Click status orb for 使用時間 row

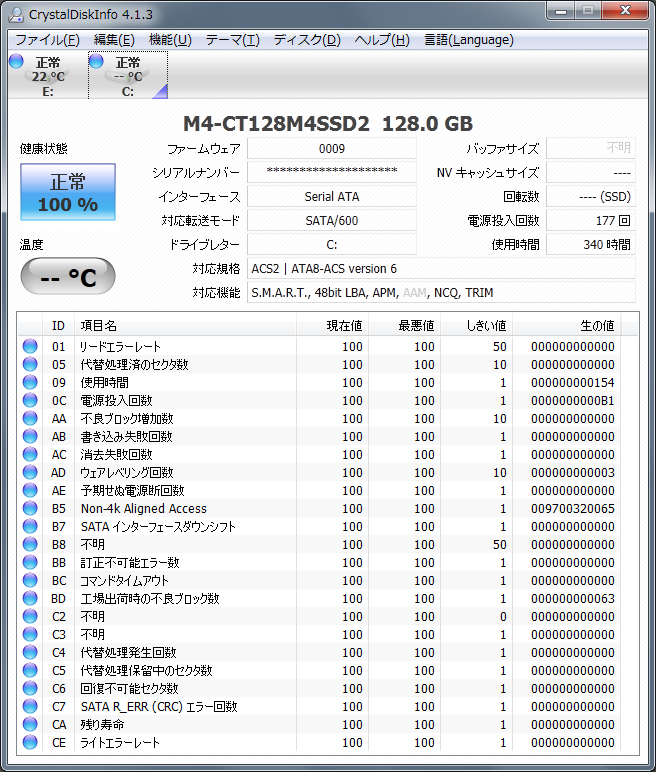[30, 383]
